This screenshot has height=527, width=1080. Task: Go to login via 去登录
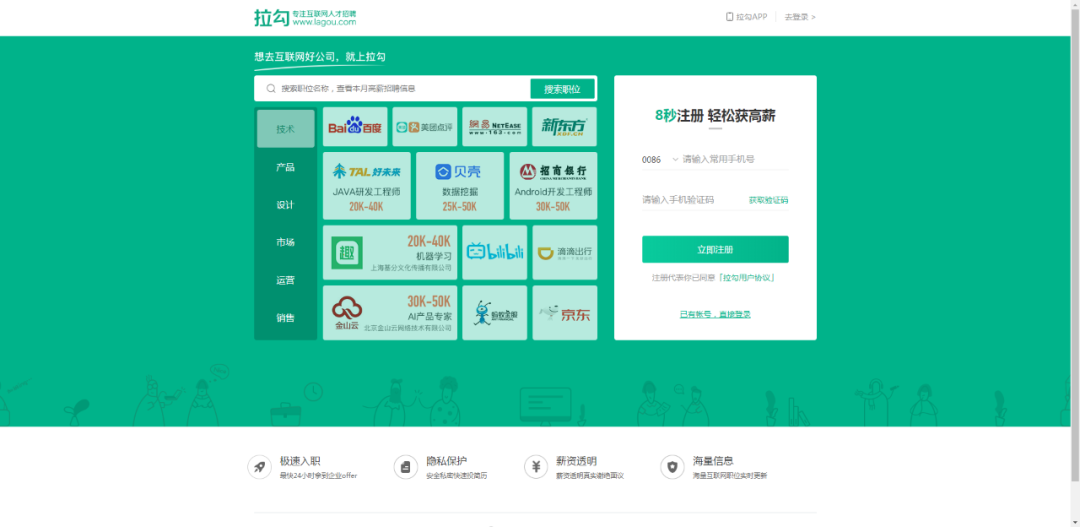coord(800,17)
